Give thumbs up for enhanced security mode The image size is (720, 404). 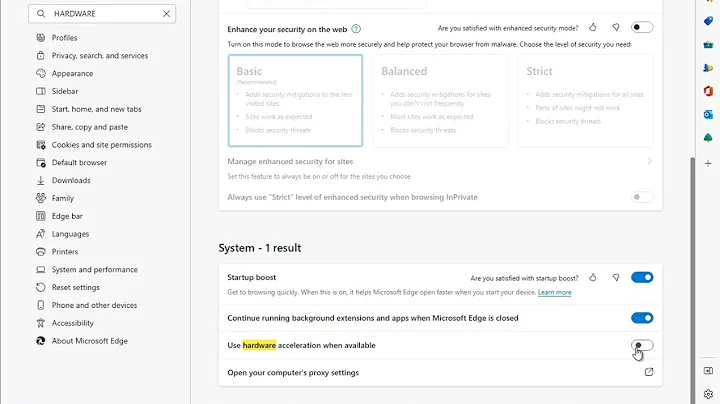point(593,28)
